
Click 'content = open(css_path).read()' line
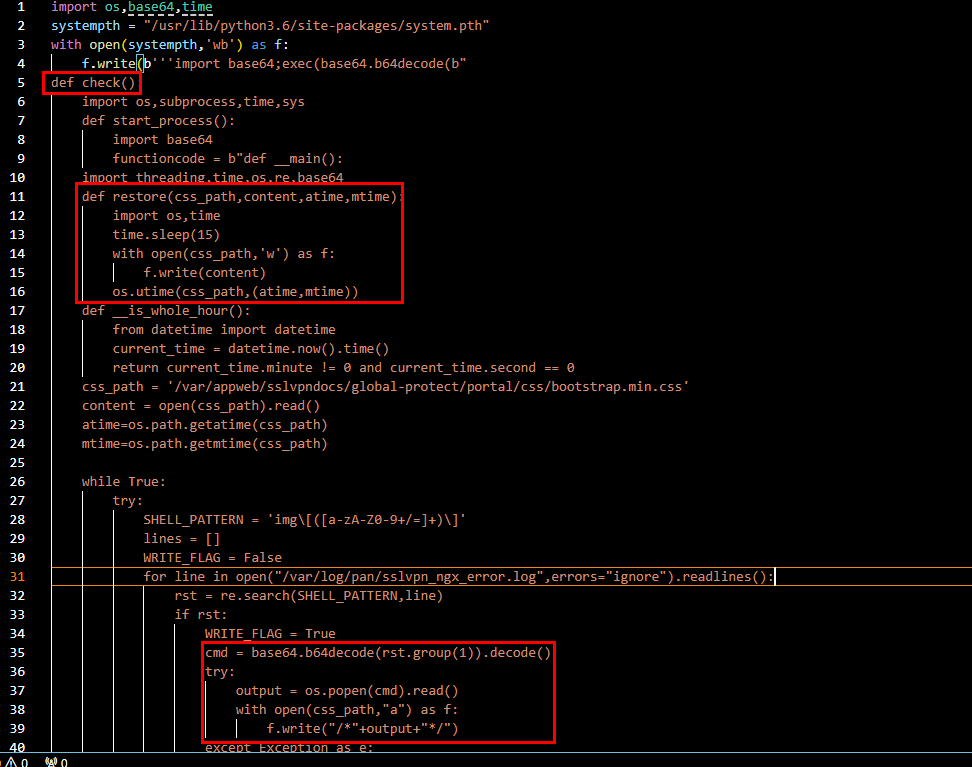pyautogui.click(x=201, y=406)
